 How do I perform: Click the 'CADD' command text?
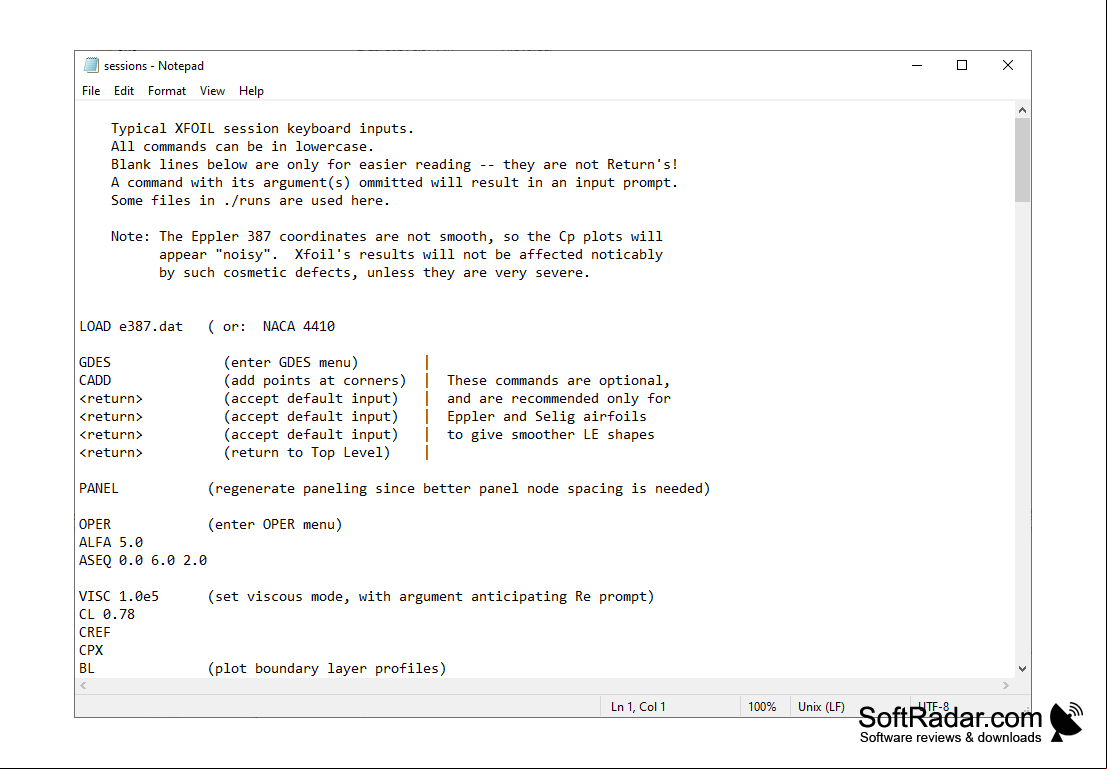point(95,381)
